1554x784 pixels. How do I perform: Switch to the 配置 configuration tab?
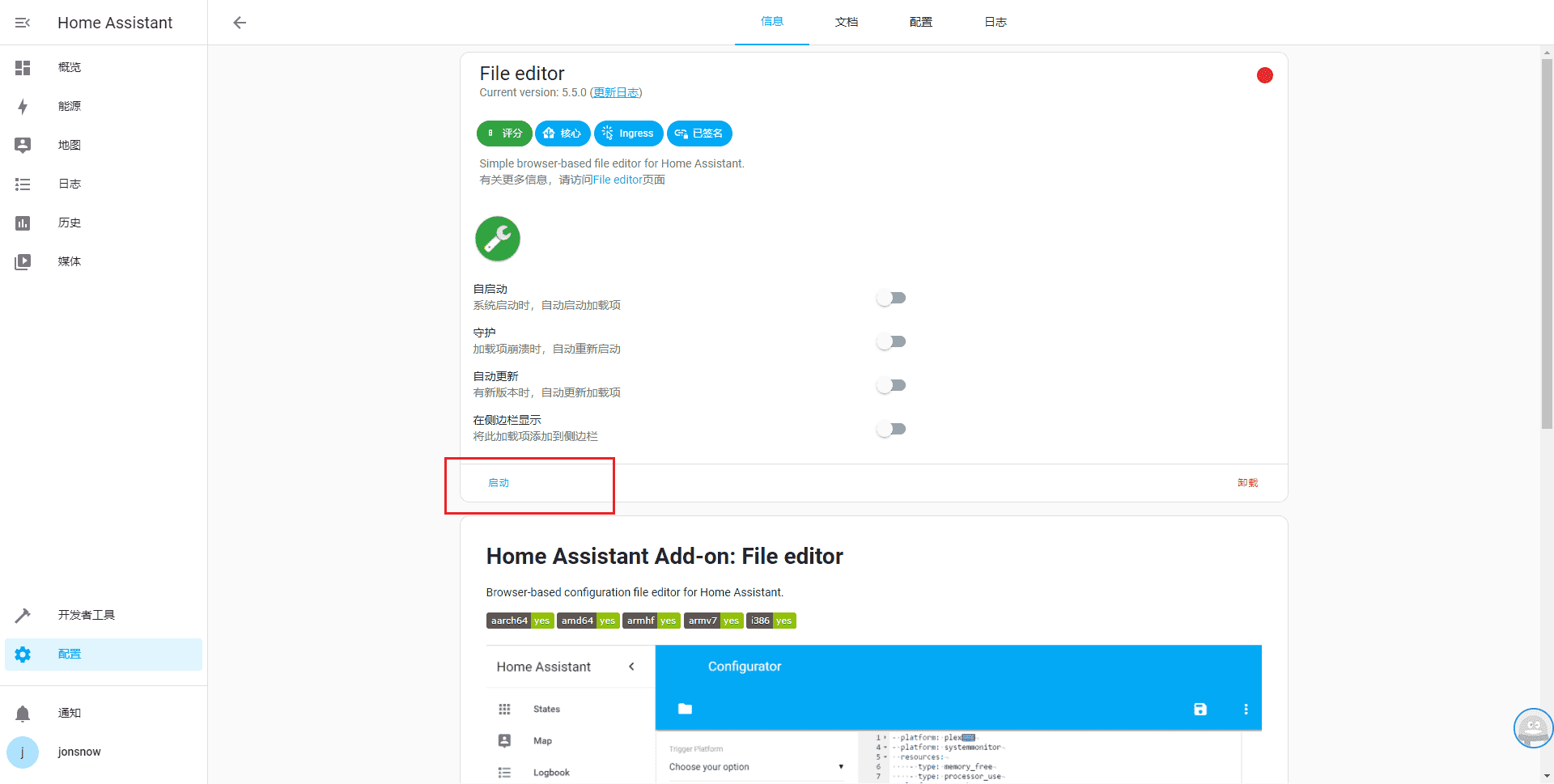click(x=920, y=22)
